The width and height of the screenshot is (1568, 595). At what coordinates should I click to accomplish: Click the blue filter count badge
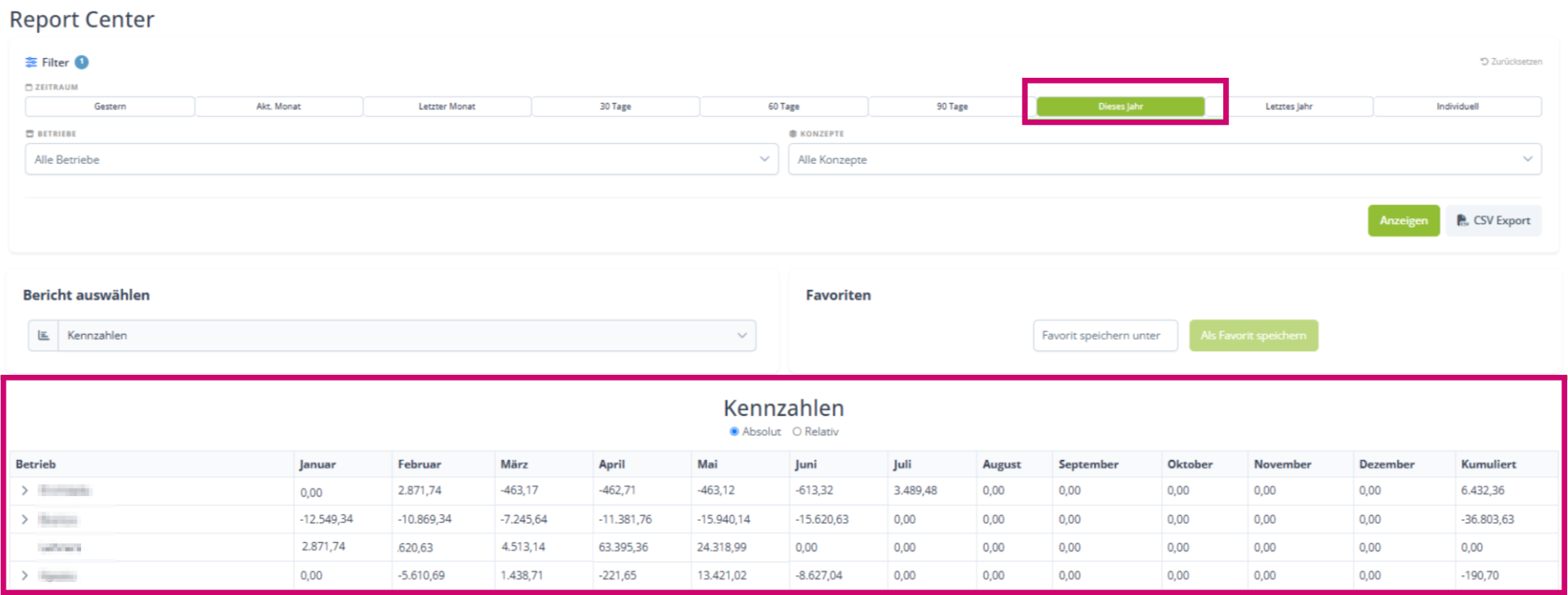click(82, 62)
